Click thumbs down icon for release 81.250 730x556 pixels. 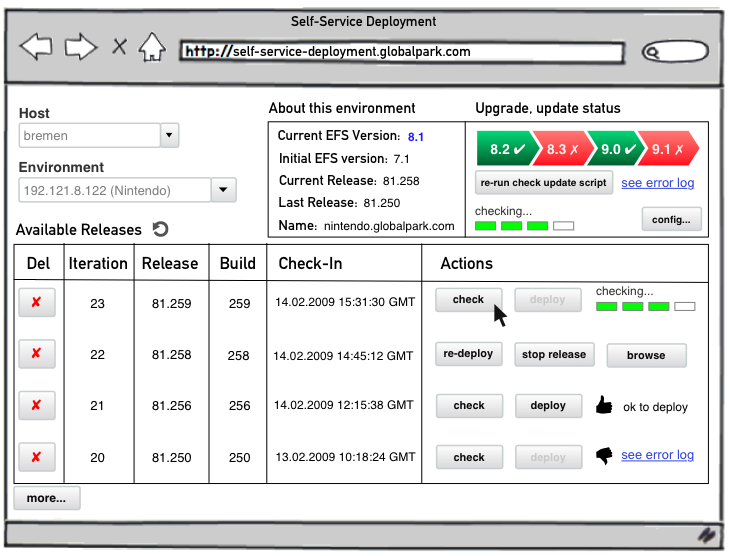coord(603,456)
